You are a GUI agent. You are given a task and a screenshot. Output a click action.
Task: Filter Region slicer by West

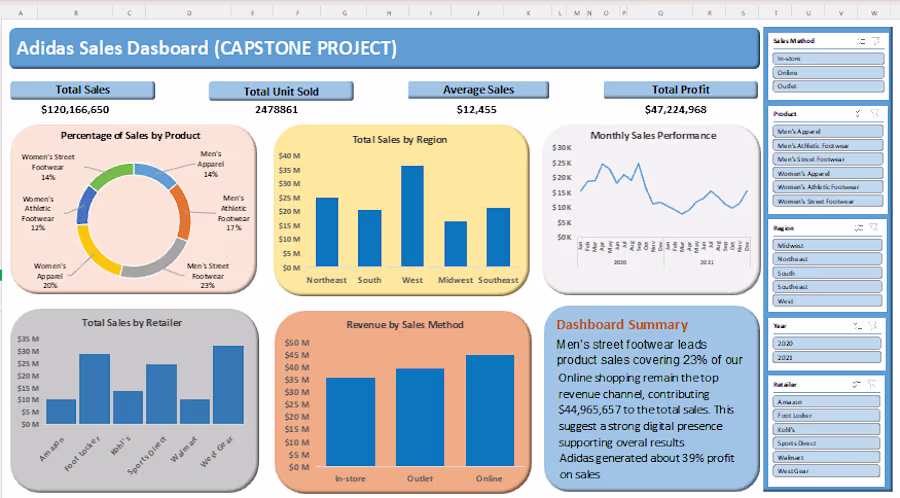tap(827, 301)
